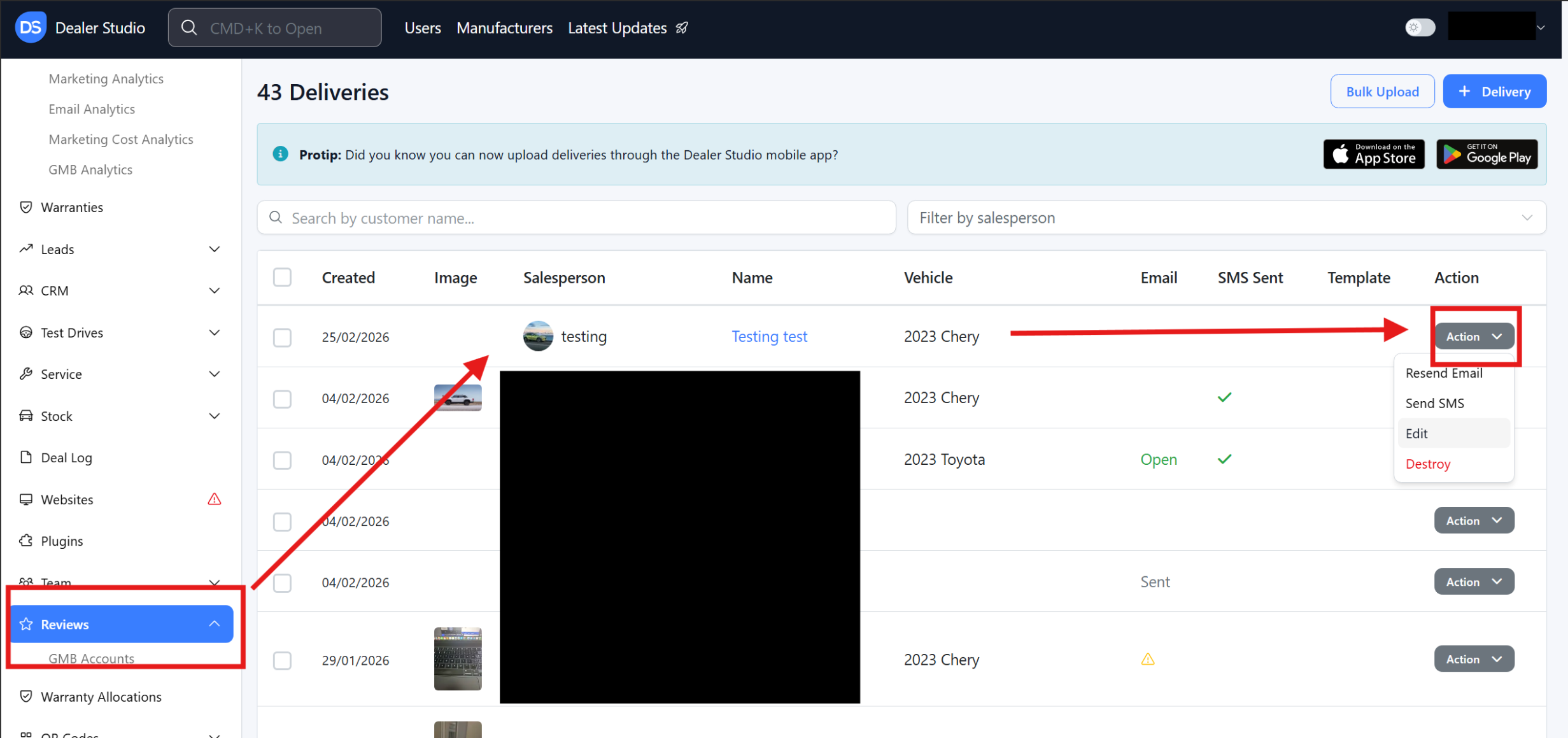Click the Plugins puzzle icon in sidebar

[x=26, y=541]
